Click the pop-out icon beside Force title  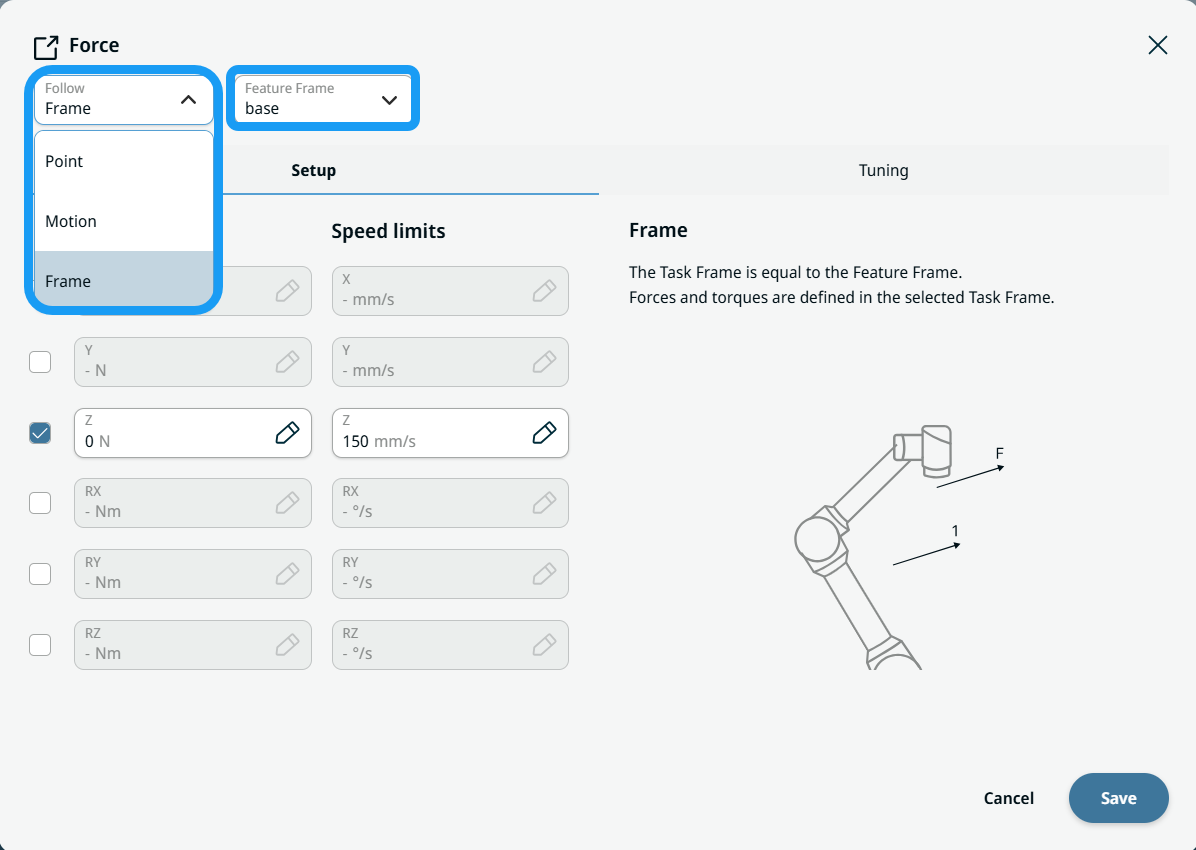click(x=46, y=47)
